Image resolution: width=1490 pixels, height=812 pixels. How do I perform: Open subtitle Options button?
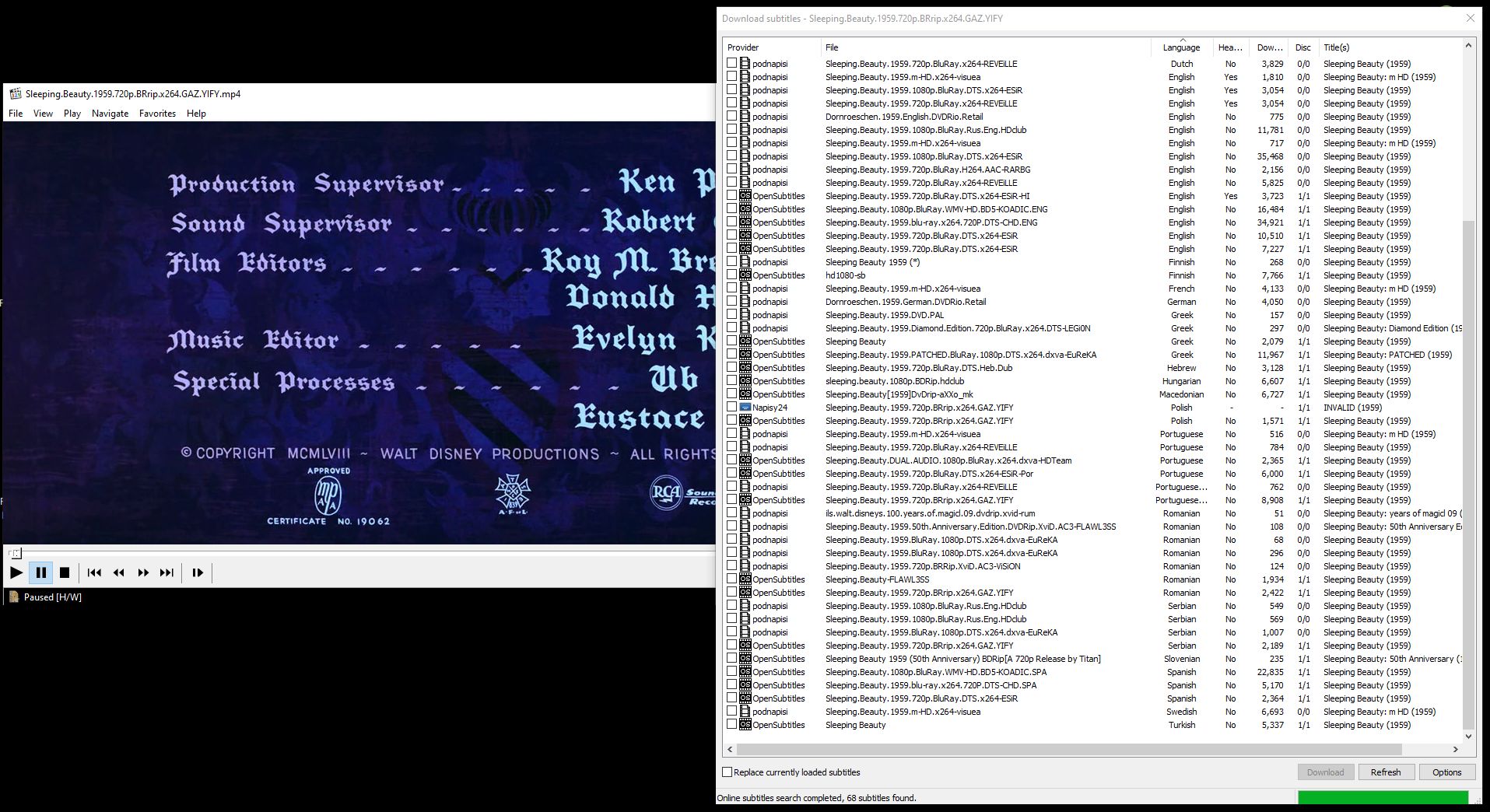pos(1446,772)
